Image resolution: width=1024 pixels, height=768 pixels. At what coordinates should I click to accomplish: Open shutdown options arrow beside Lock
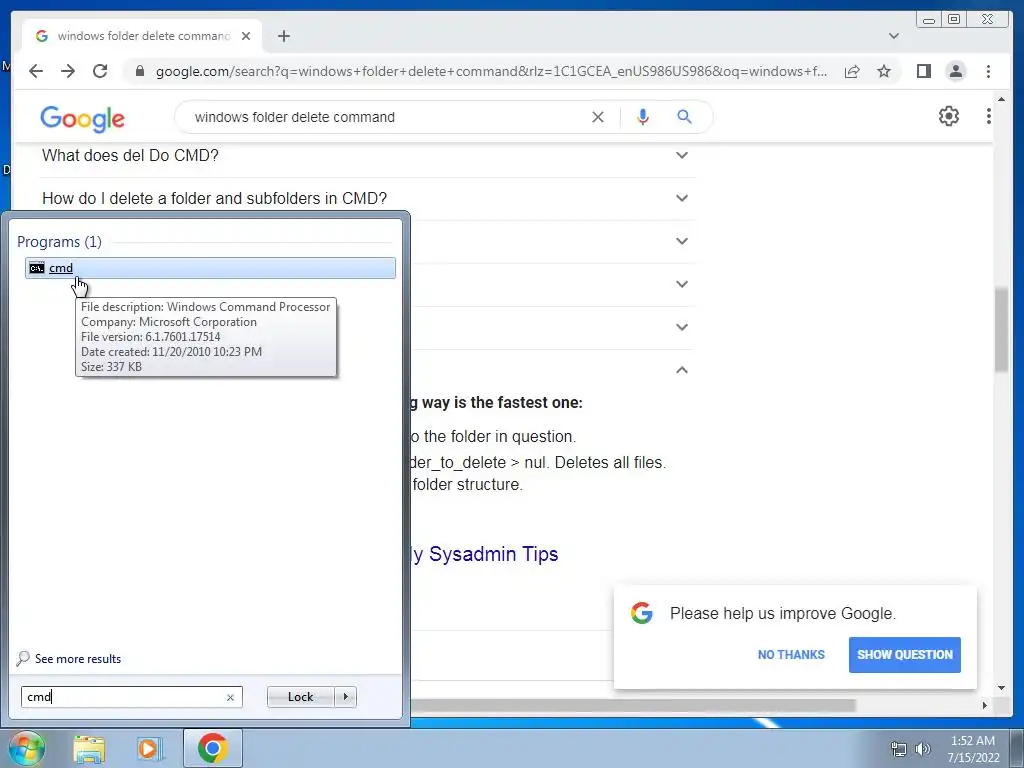tap(345, 697)
